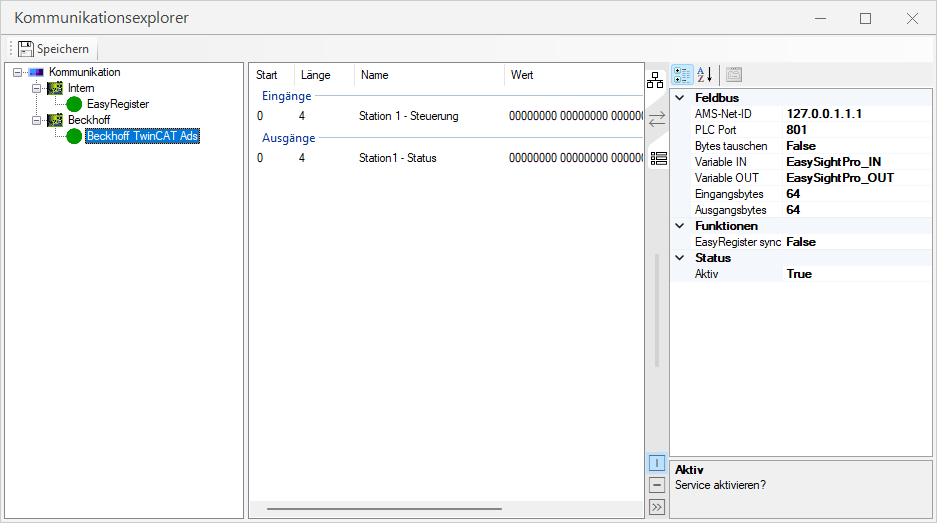Image resolution: width=937 pixels, height=523 pixels.
Task: Click the property pages icon
Action: [x=734, y=74]
